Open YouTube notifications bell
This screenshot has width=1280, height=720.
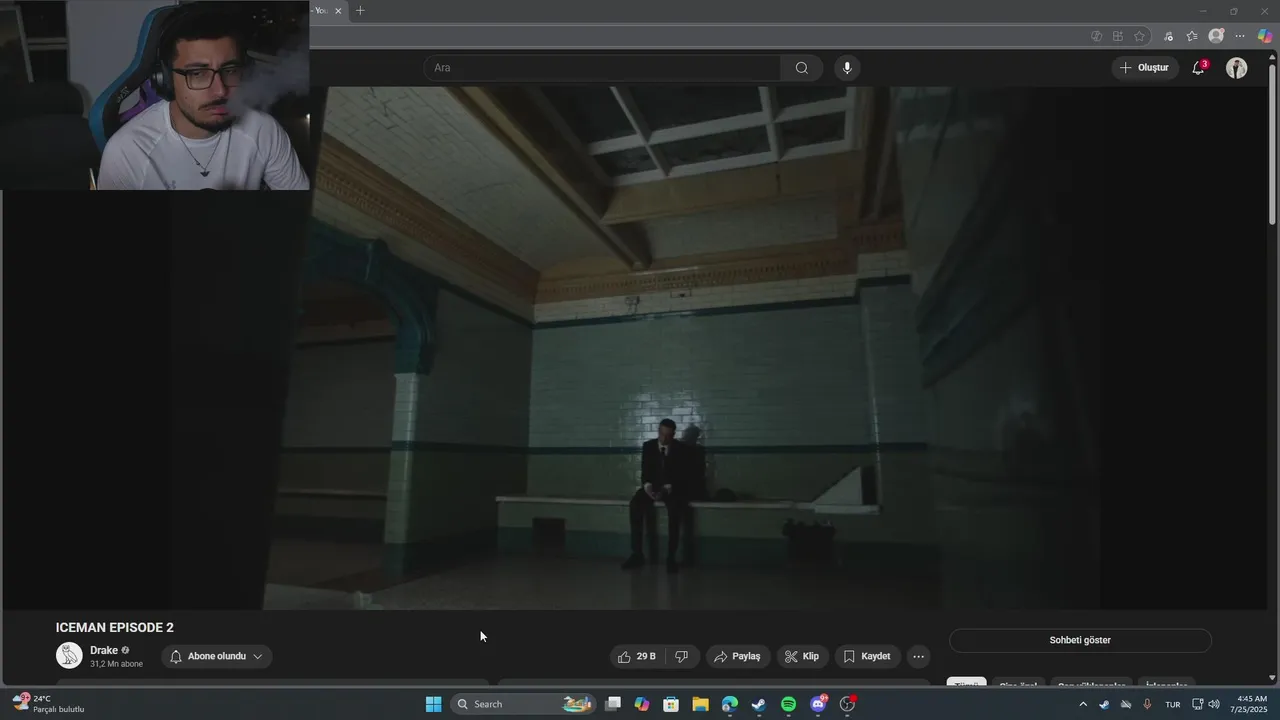1198,68
